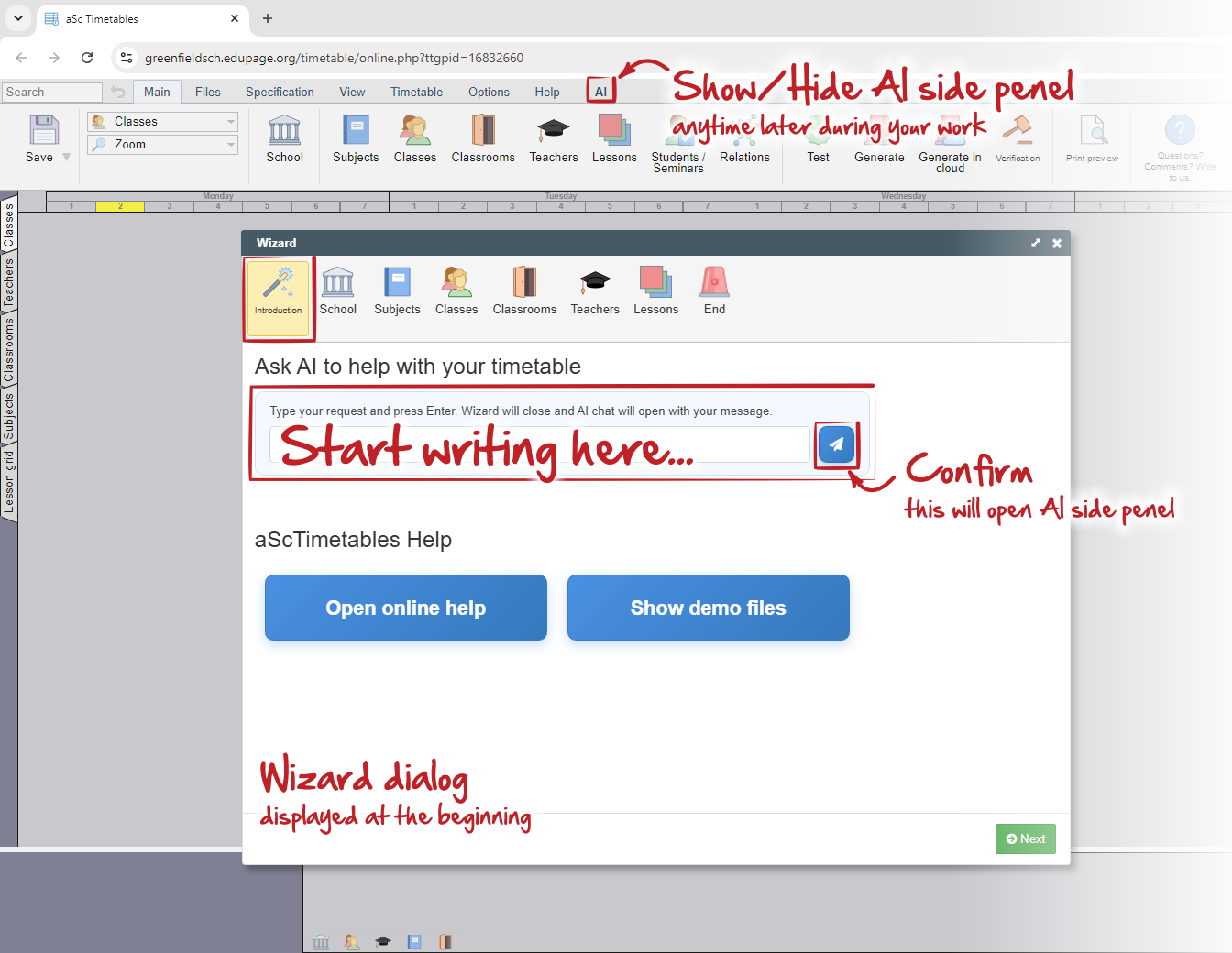Select the vertical Teachers side tab
The height and width of the screenshot is (953, 1232).
point(9,282)
